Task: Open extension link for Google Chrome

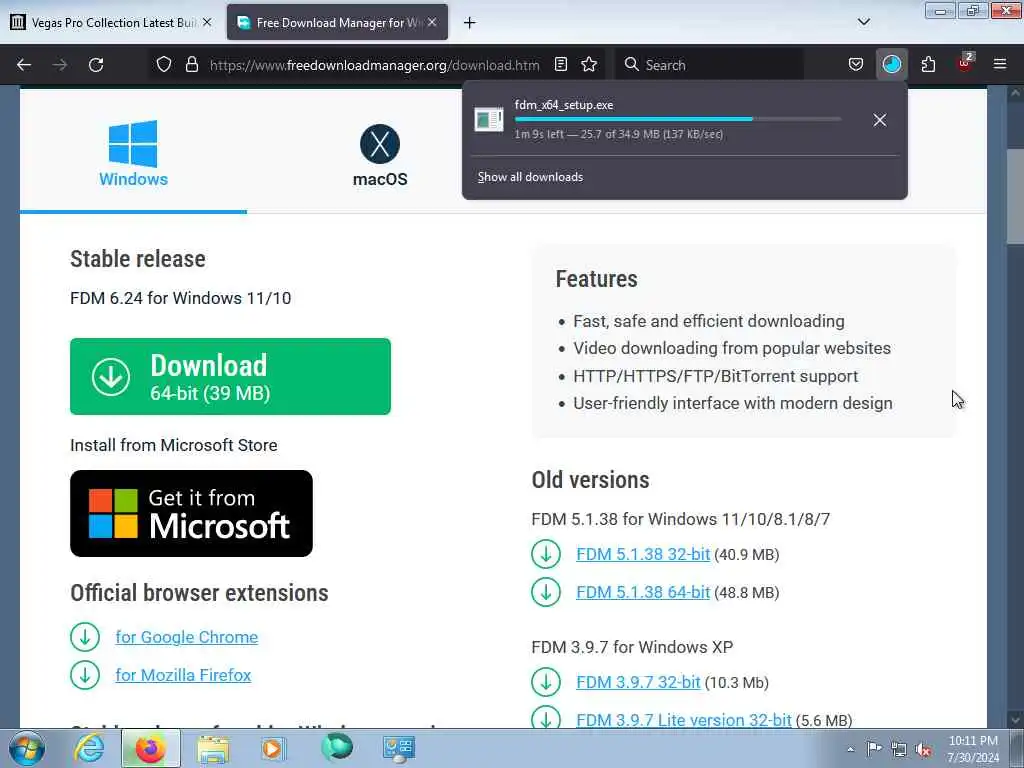Action: 187,637
